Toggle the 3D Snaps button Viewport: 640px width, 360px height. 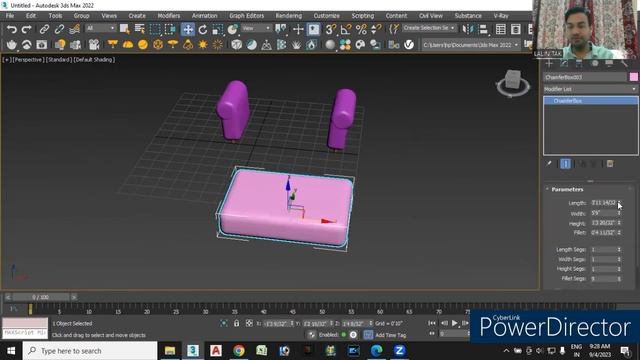pos(331,29)
